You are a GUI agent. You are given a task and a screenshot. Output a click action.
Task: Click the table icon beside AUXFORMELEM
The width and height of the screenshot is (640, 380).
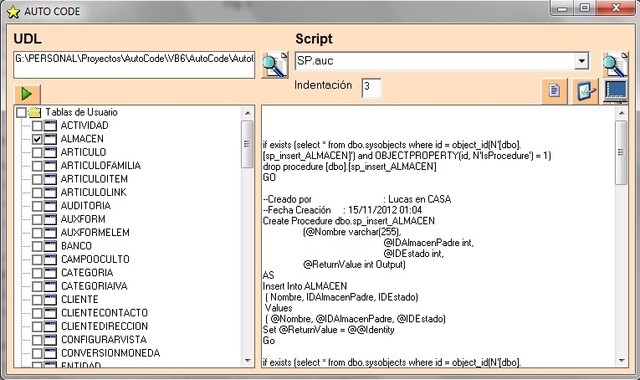pos(50,233)
